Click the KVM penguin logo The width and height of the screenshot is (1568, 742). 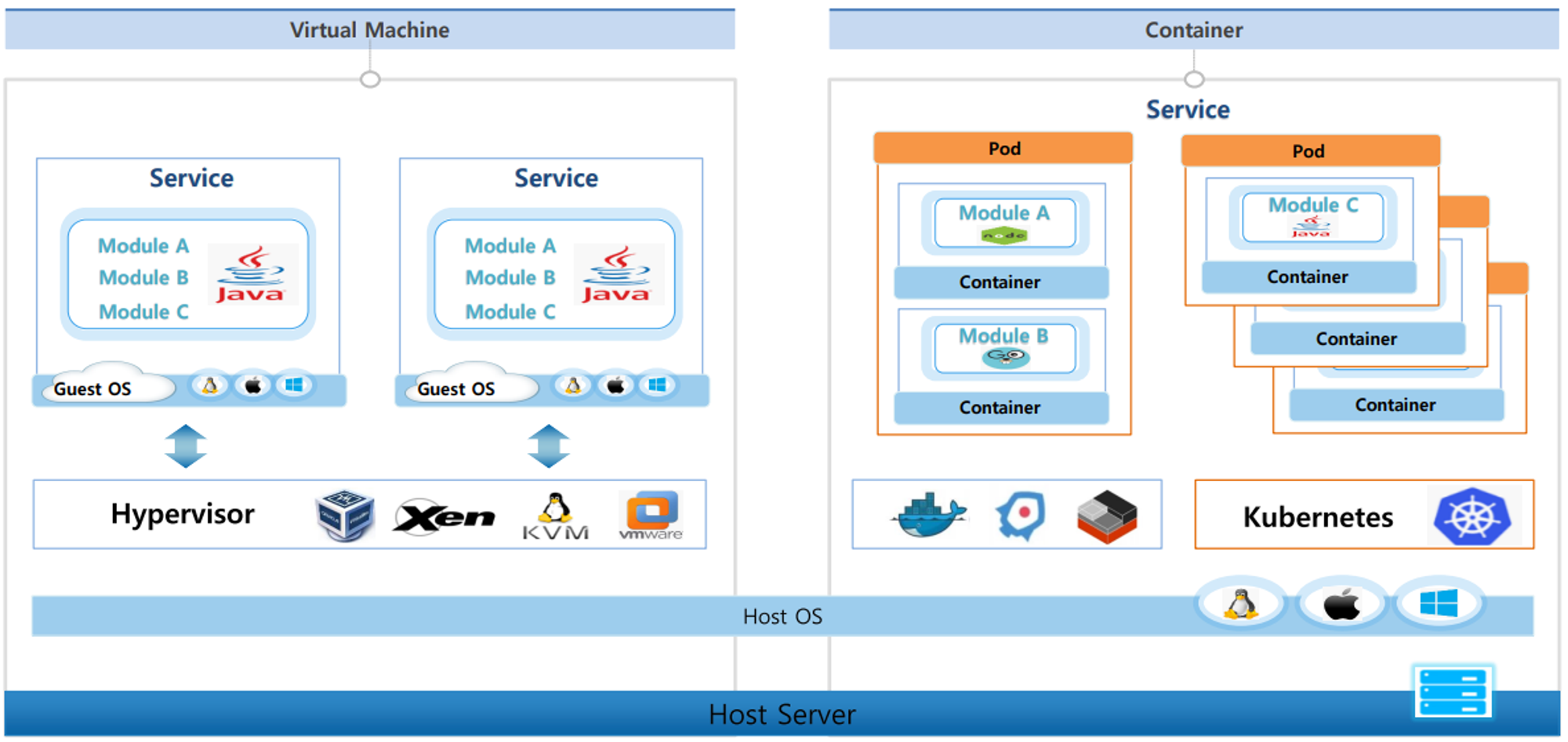(556, 516)
